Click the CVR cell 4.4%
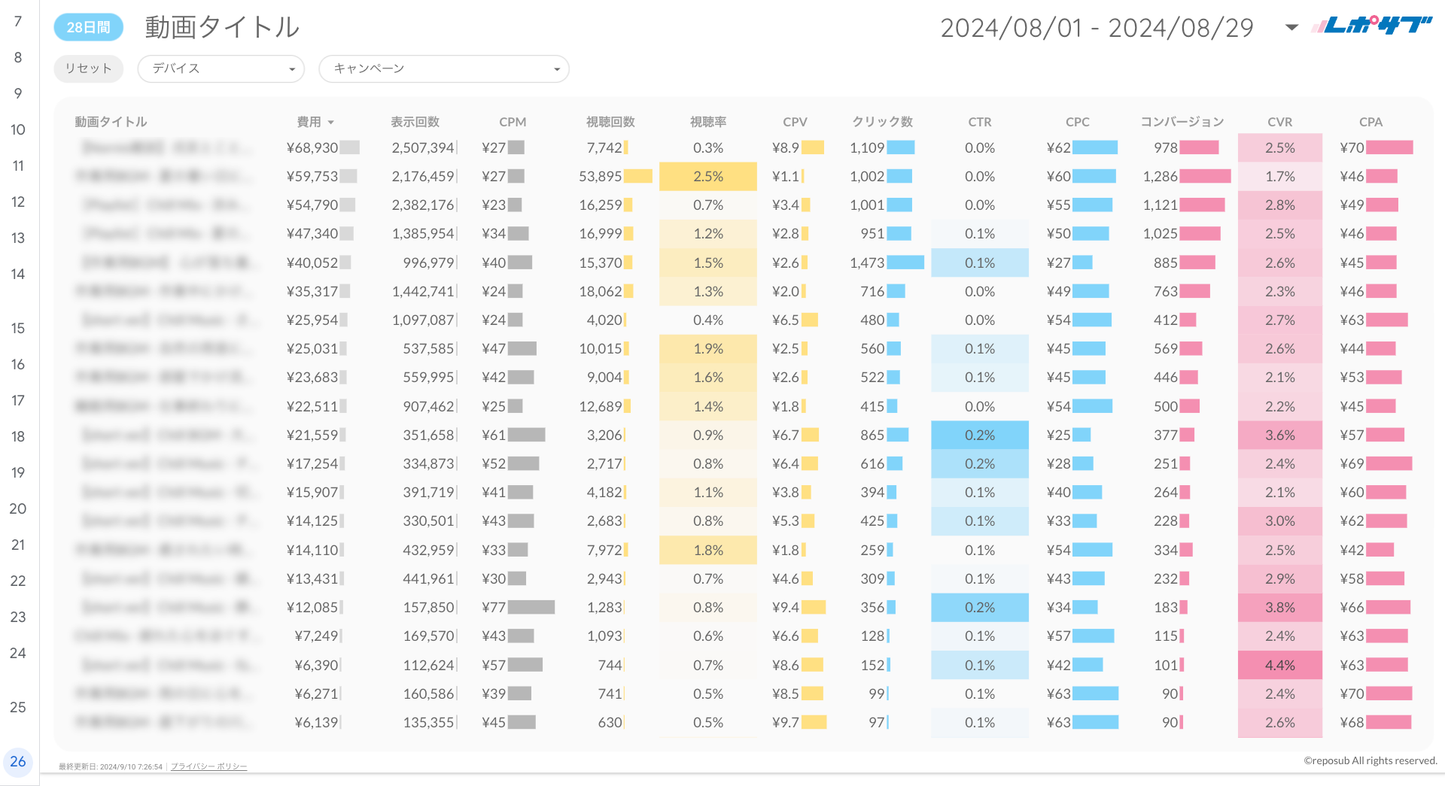The width and height of the screenshot is (1445, 786). click(1280, 666)
